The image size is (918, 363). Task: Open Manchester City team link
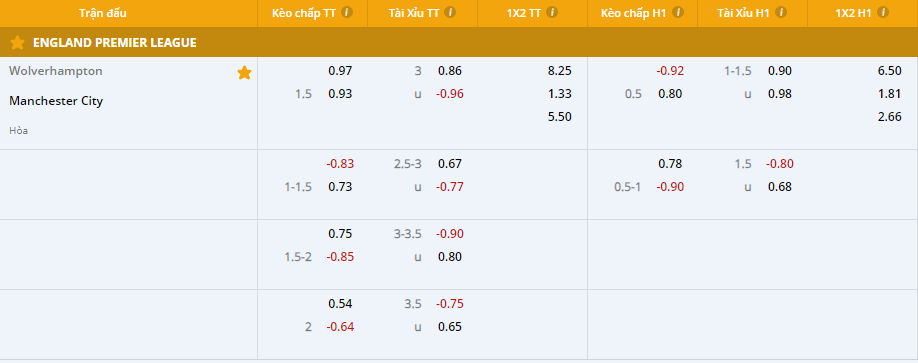(x=56, y=101)
